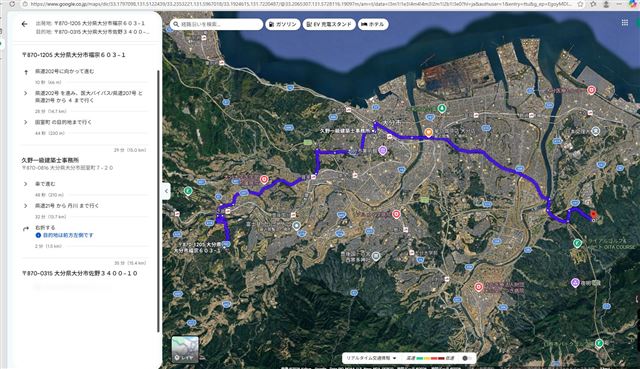
Task: Bookmark the page with the star icon
Action: pos(580,4)
